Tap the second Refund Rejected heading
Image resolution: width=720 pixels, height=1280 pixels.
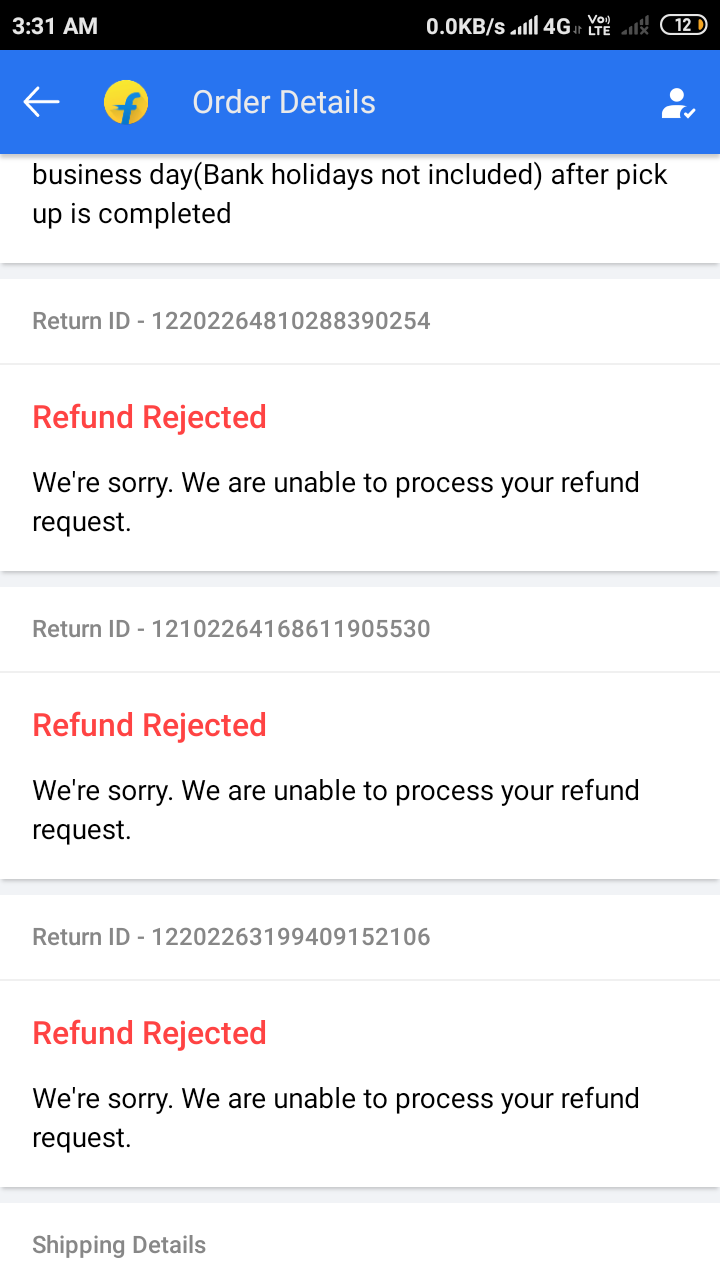pyautogui.click(x=150, y=725)
